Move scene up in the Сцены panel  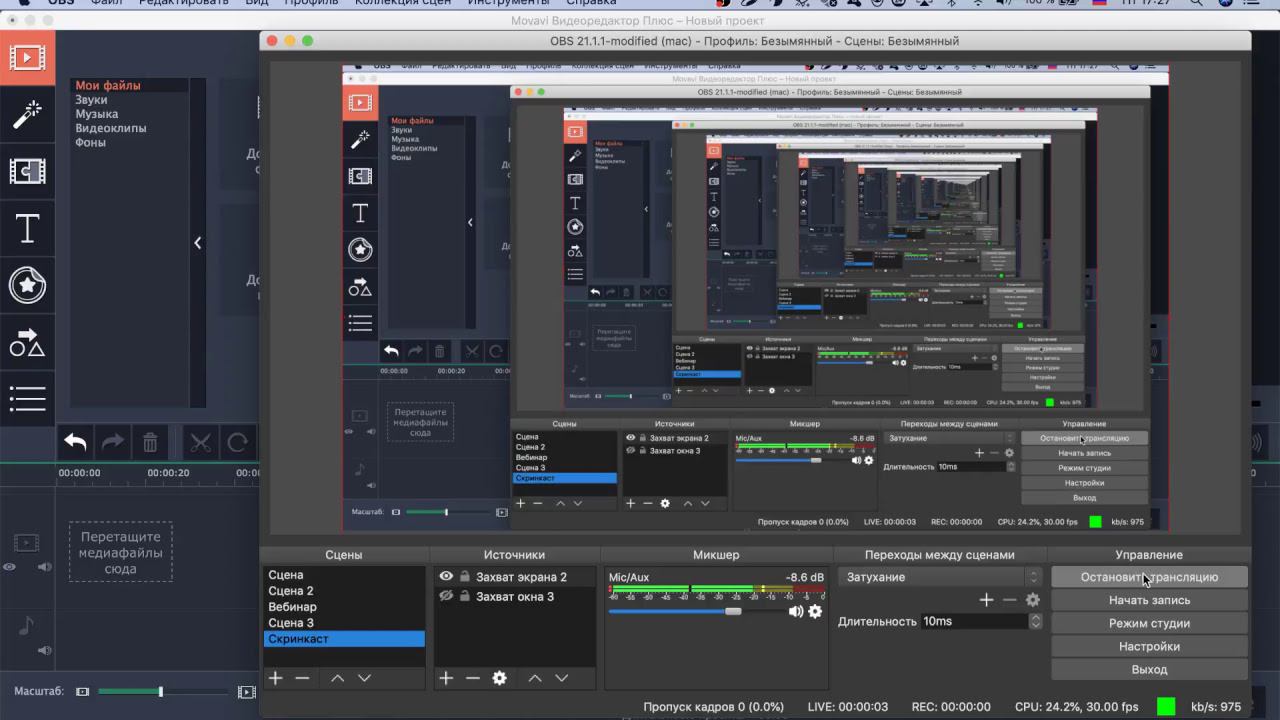337,678
